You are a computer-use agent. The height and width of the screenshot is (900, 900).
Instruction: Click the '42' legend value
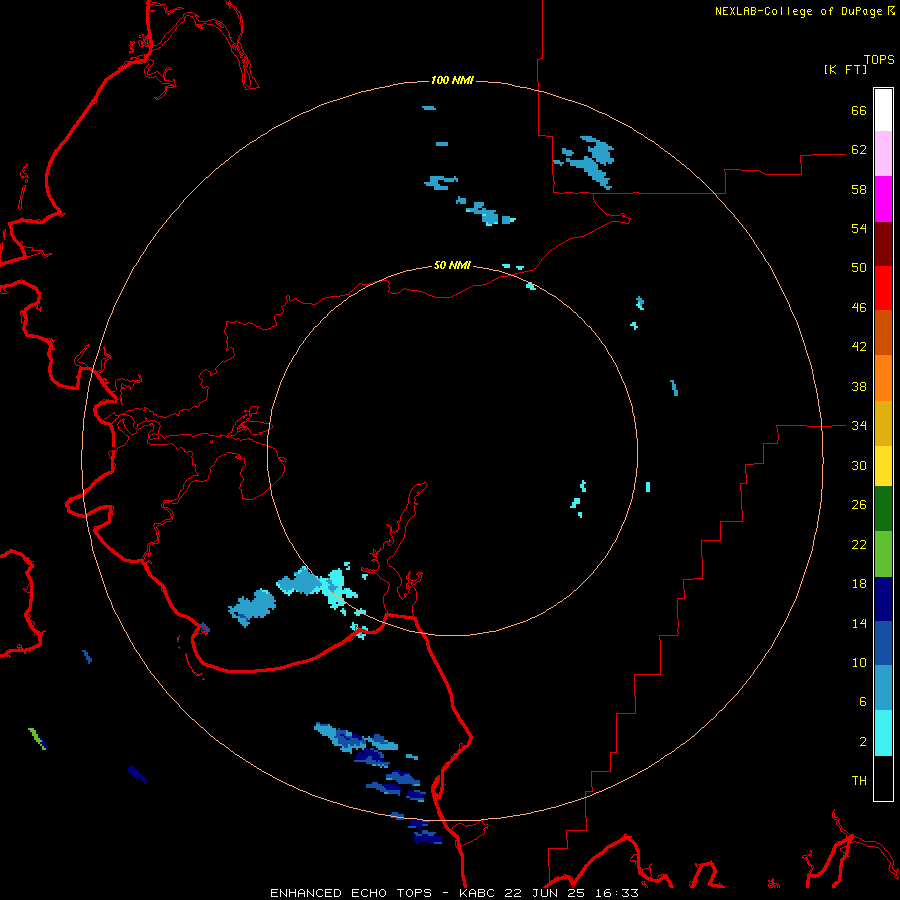[x=859, y=347]
